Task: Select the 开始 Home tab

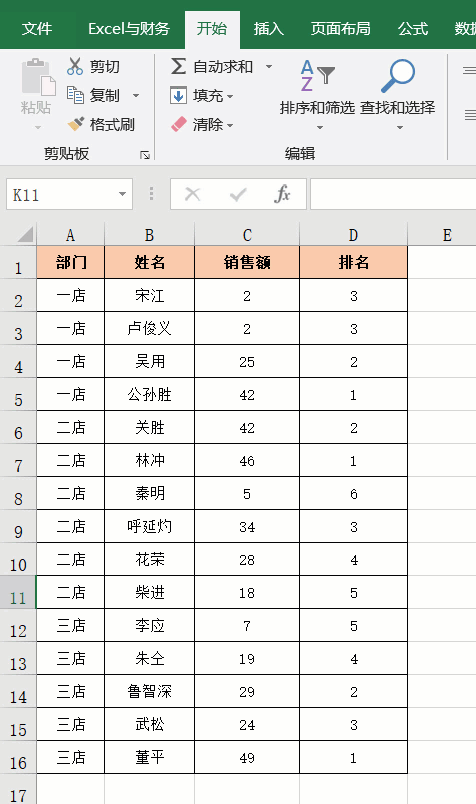Action: [212, 29]
